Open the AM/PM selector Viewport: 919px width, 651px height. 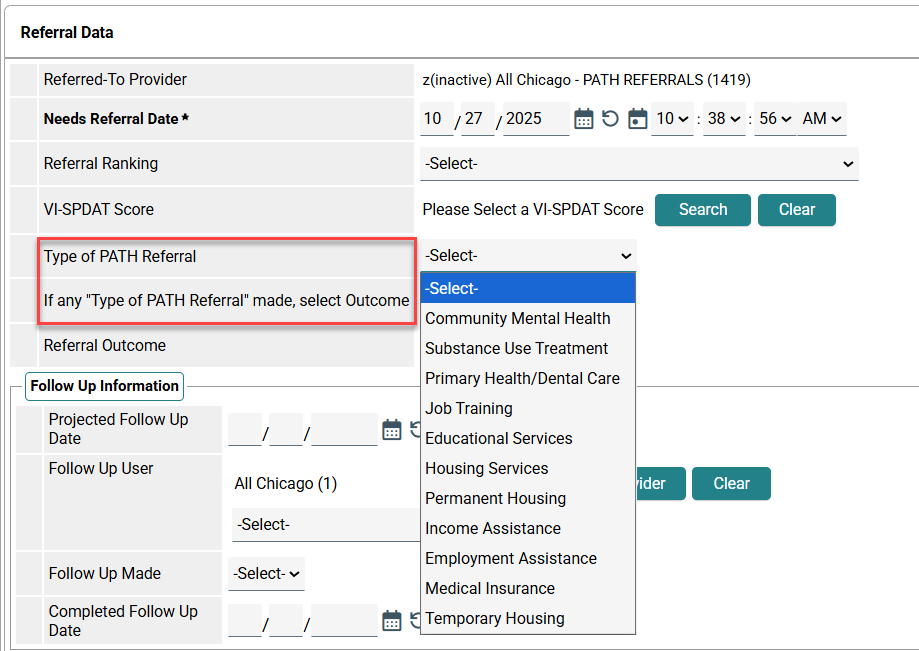pyautogui.click(x=822, y=119)
